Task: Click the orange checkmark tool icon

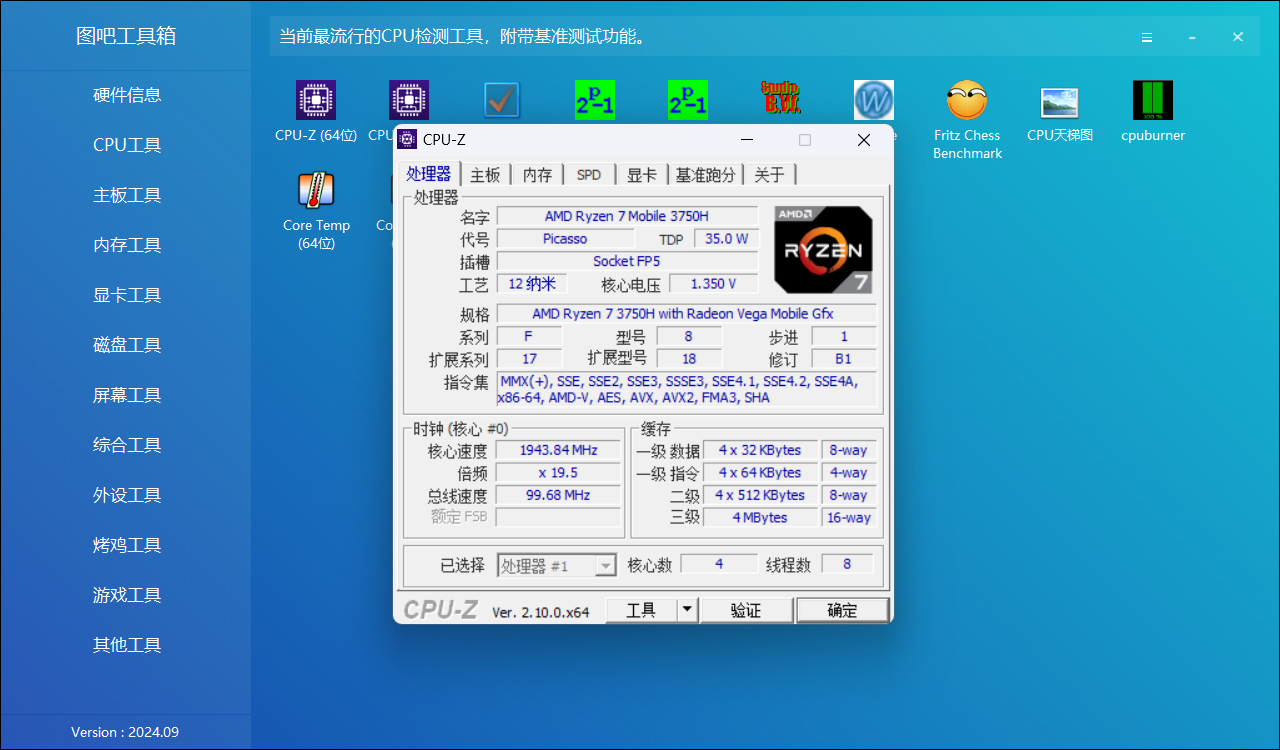Action: click(501, 100)
